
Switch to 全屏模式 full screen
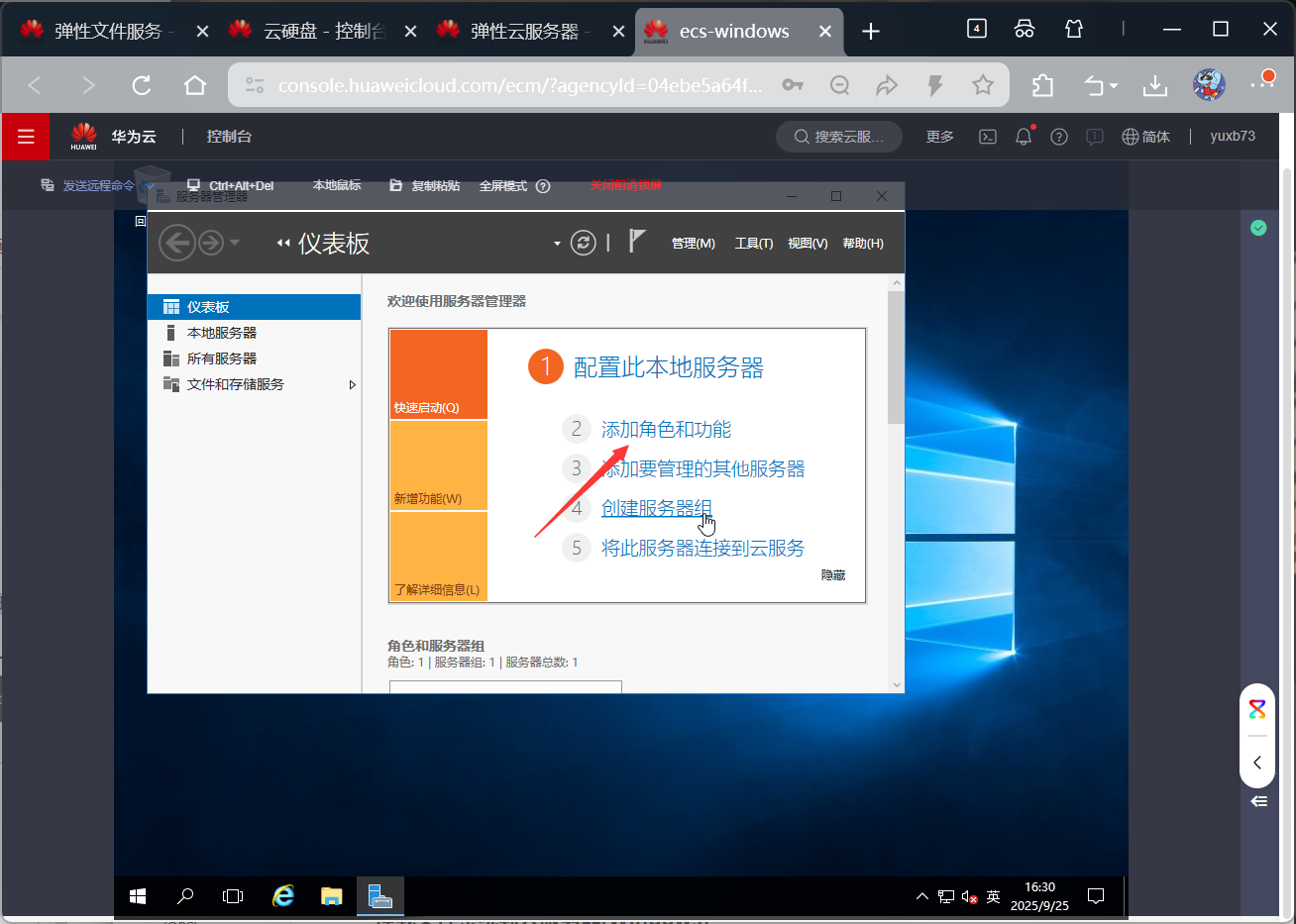(503, 185)
